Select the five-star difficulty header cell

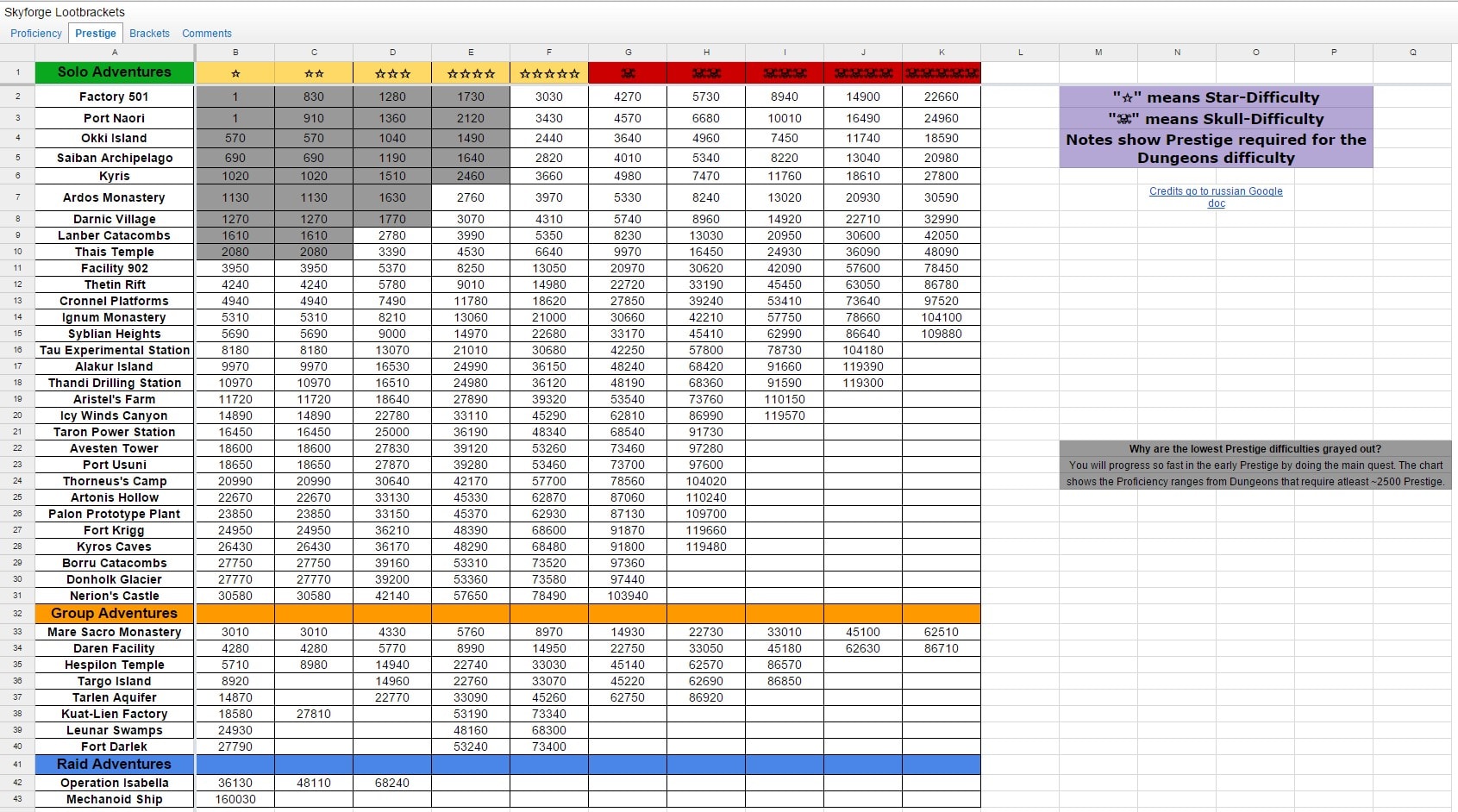coord(549,73)
